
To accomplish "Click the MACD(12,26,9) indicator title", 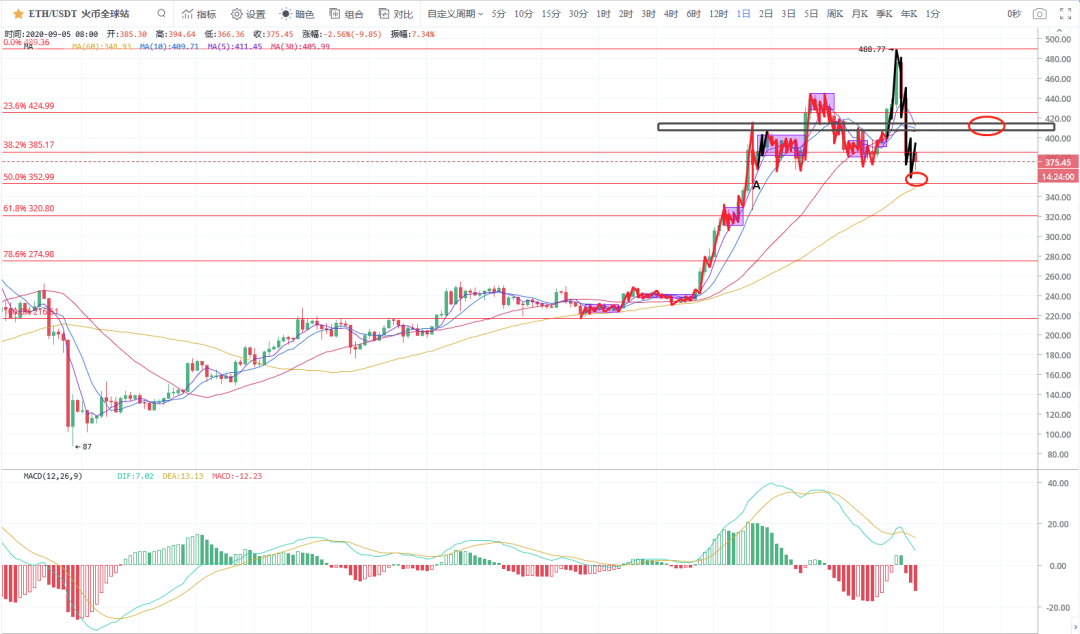I will [53, 476].
